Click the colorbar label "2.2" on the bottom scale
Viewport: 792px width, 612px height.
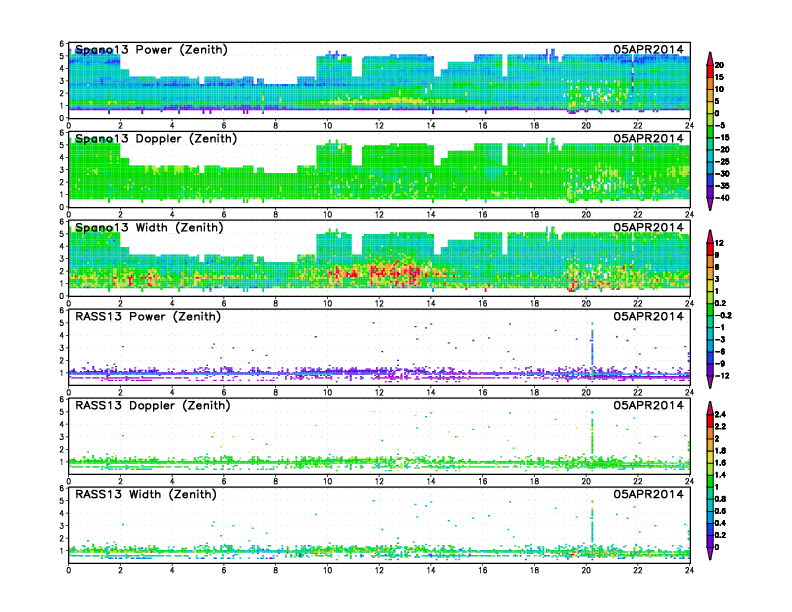(720, 426)
